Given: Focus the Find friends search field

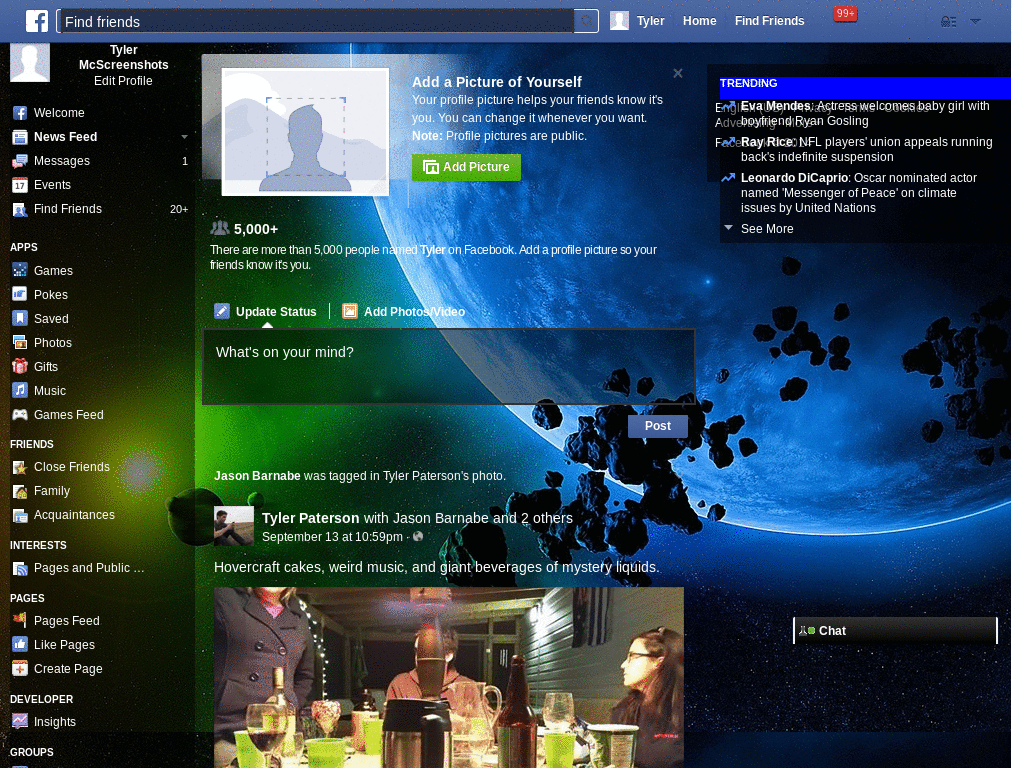Looking at the screenshot, I should tap(316, 22).
